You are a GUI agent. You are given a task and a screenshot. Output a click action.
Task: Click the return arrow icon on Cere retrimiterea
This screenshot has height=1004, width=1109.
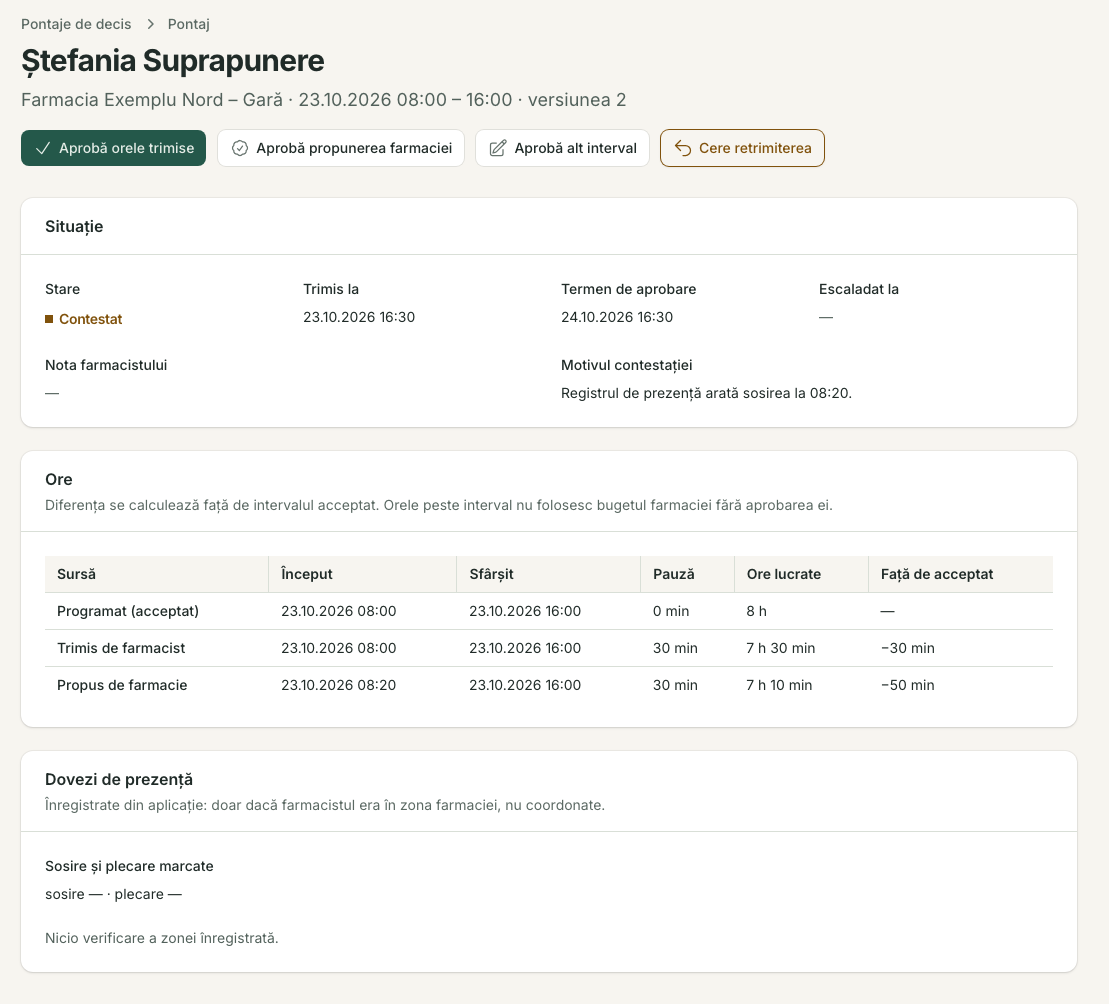683,148
